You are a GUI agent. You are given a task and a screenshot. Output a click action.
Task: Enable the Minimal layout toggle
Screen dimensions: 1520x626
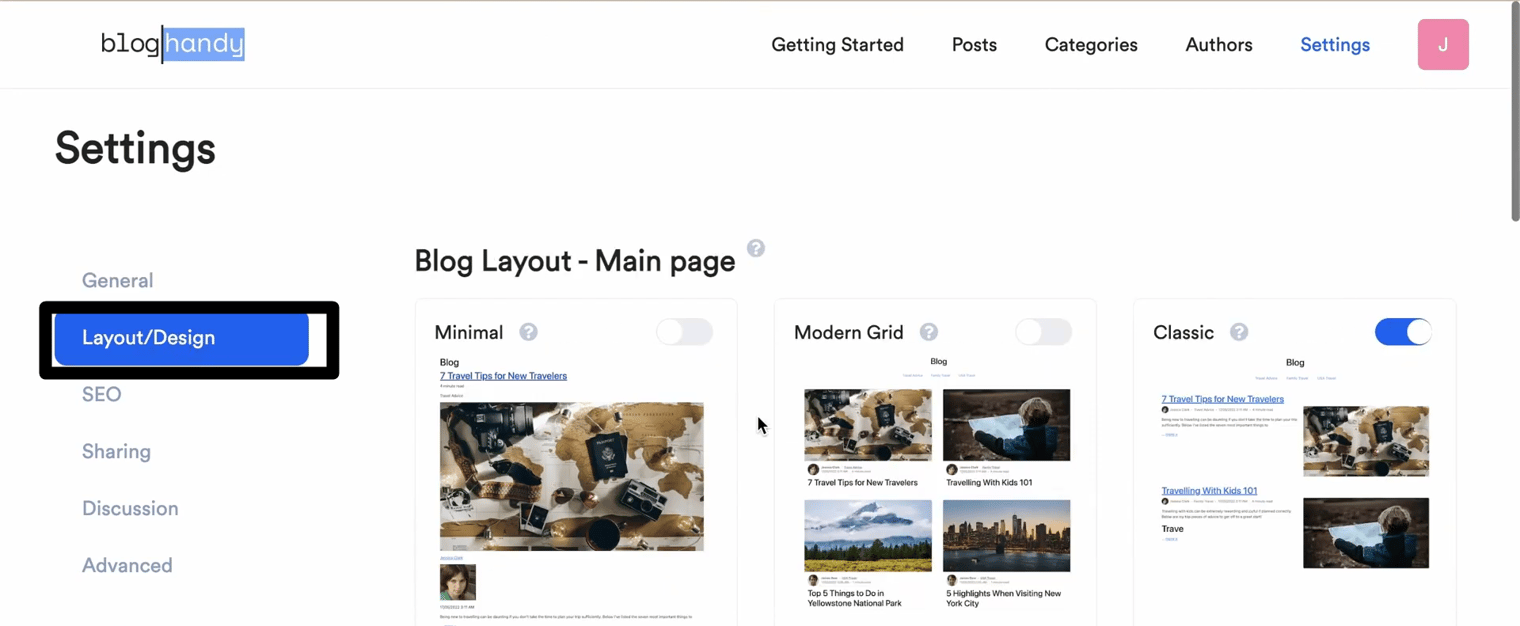[x=684, y=332]
